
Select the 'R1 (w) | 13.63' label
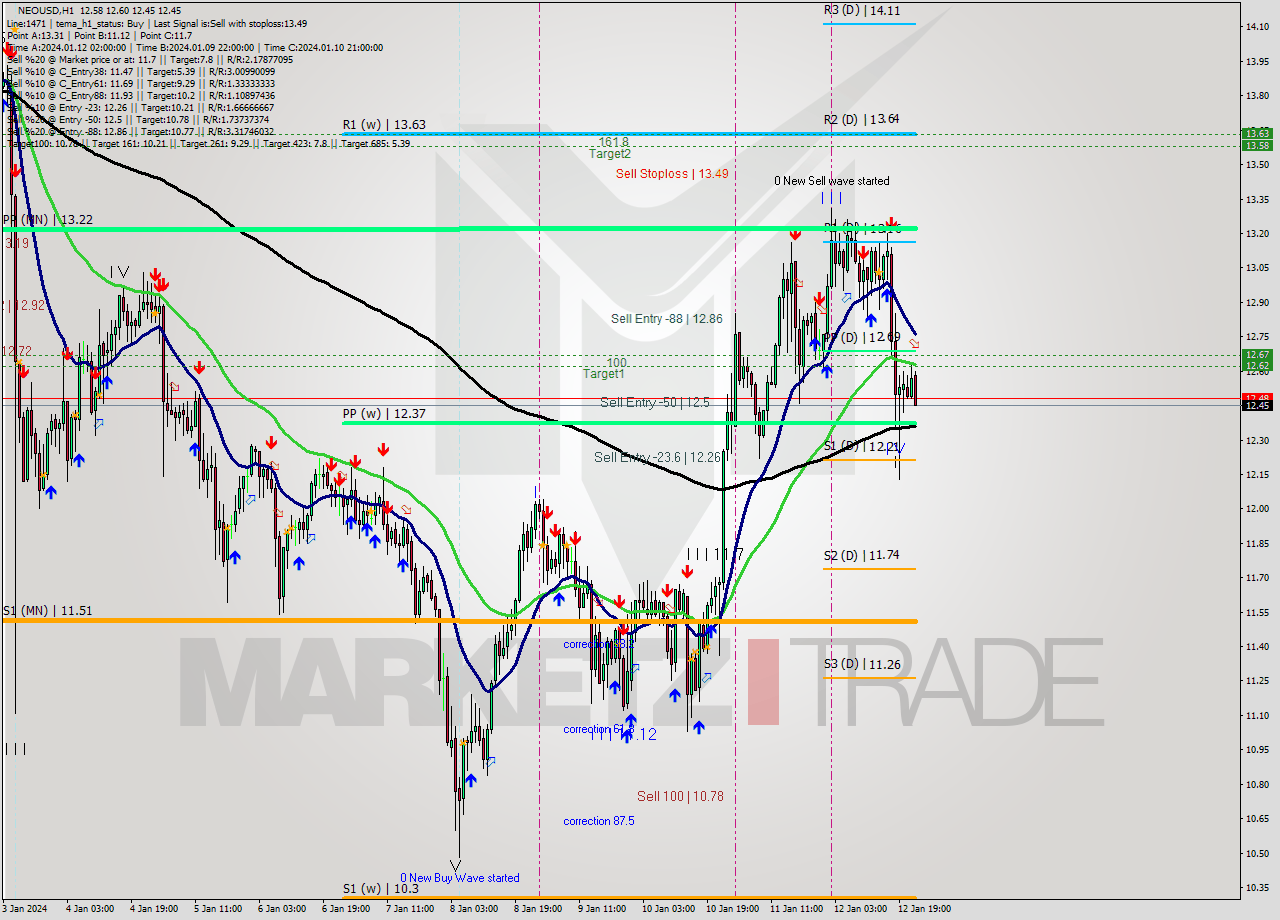(x=384, y=125)
